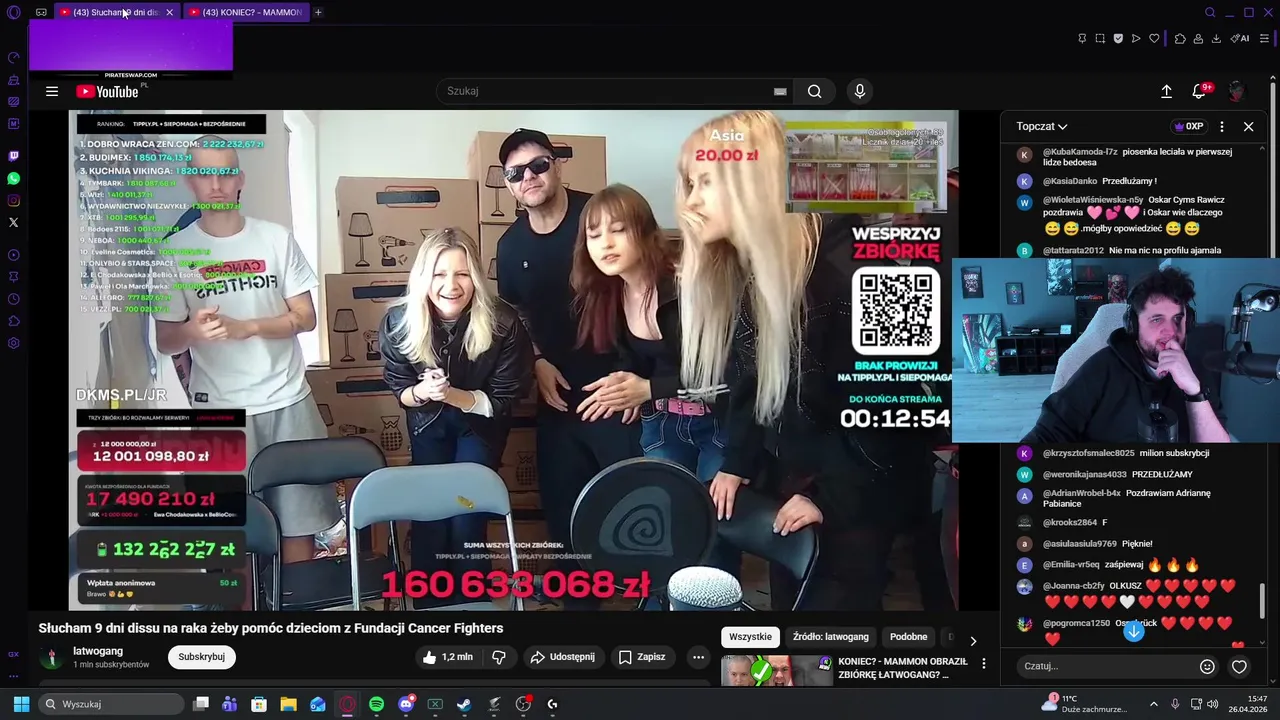Go to the YouTube home logo

(109, 91)
